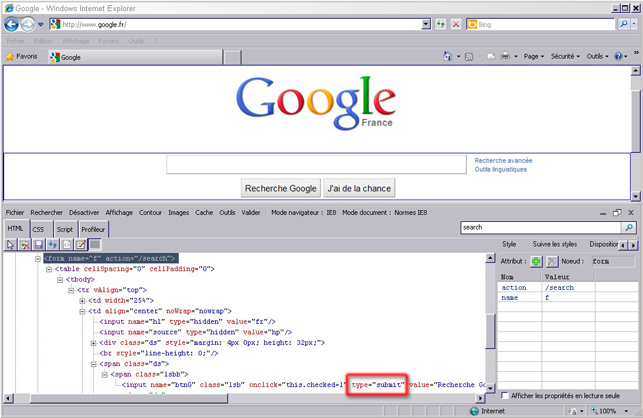Select the table cellSpacing tree row
This screenshot has height=418, width=643.
(x=135, y=269)
